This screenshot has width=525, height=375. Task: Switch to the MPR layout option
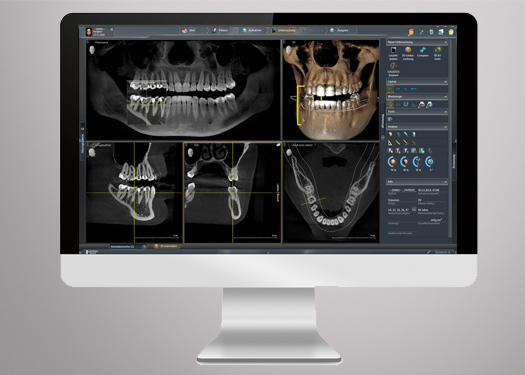click(414, 89)
